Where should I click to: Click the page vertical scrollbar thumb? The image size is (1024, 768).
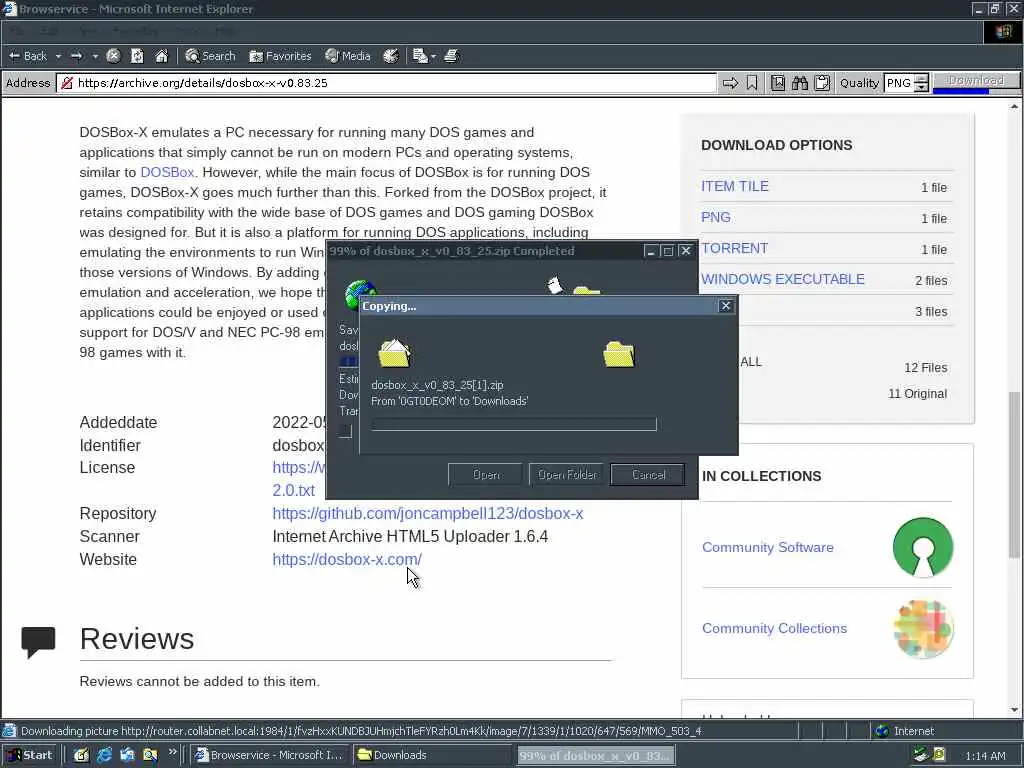1014,475
